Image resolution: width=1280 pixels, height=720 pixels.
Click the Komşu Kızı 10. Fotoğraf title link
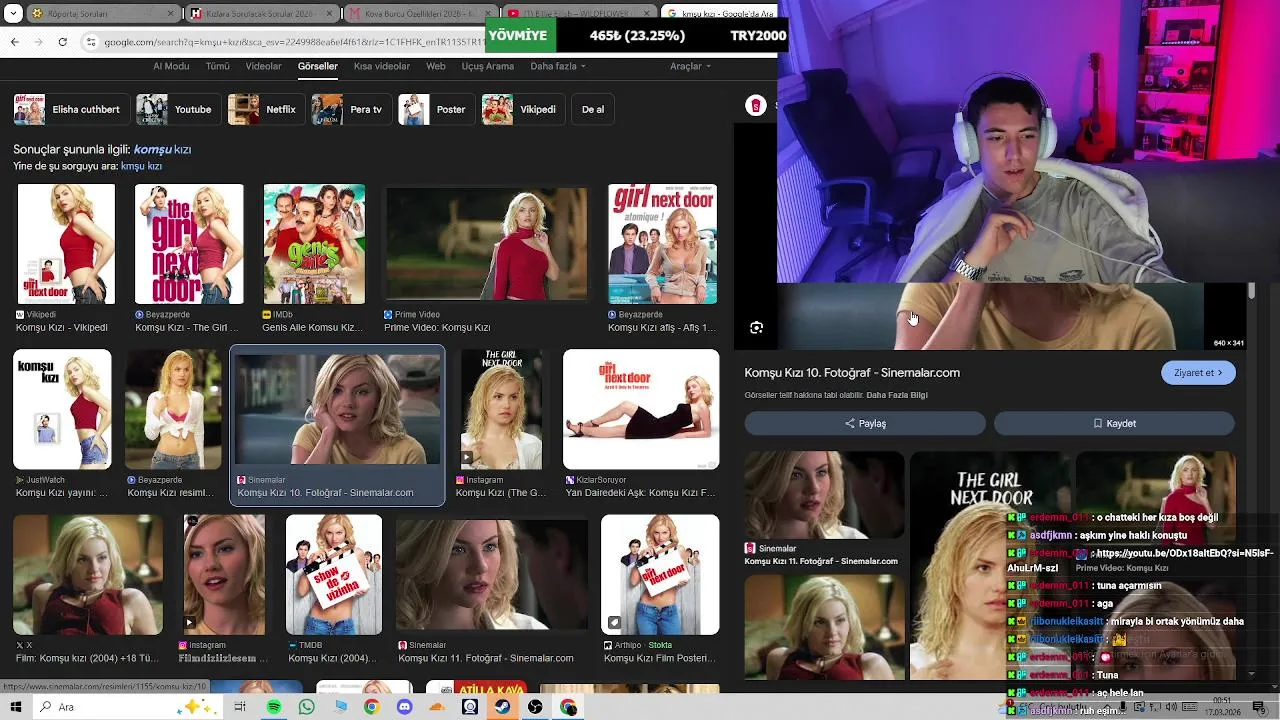point(852,372)
